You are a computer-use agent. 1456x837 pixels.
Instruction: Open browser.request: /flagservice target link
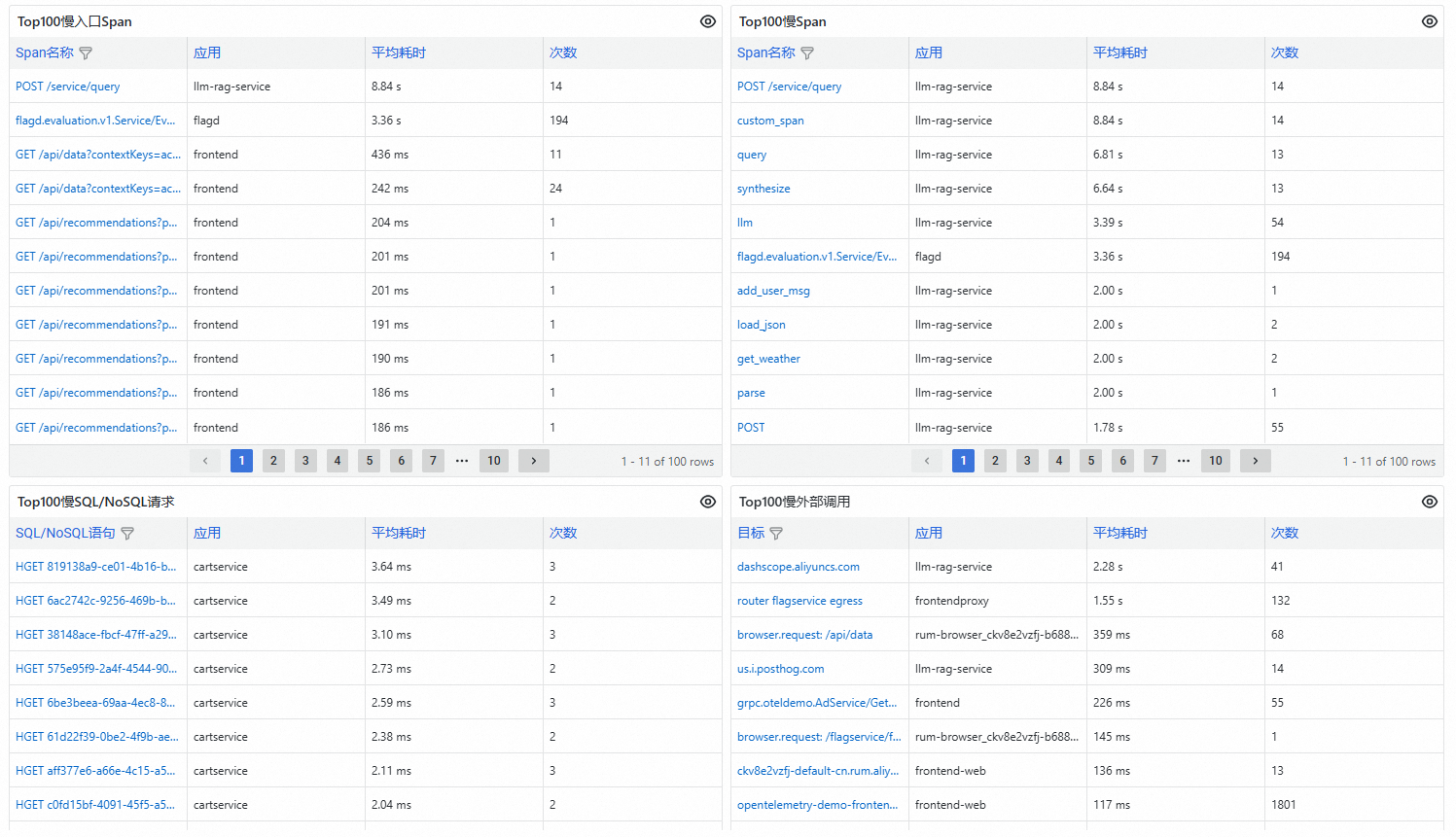tap(819, 737)
